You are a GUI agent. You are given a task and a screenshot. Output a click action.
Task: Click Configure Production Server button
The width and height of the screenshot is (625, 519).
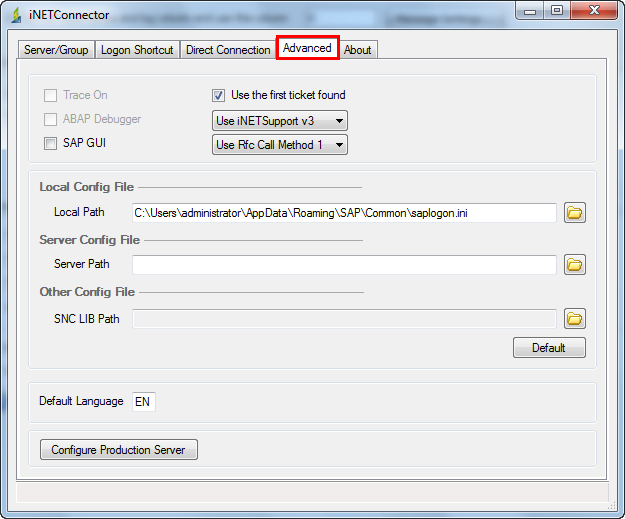coord(118,450)
